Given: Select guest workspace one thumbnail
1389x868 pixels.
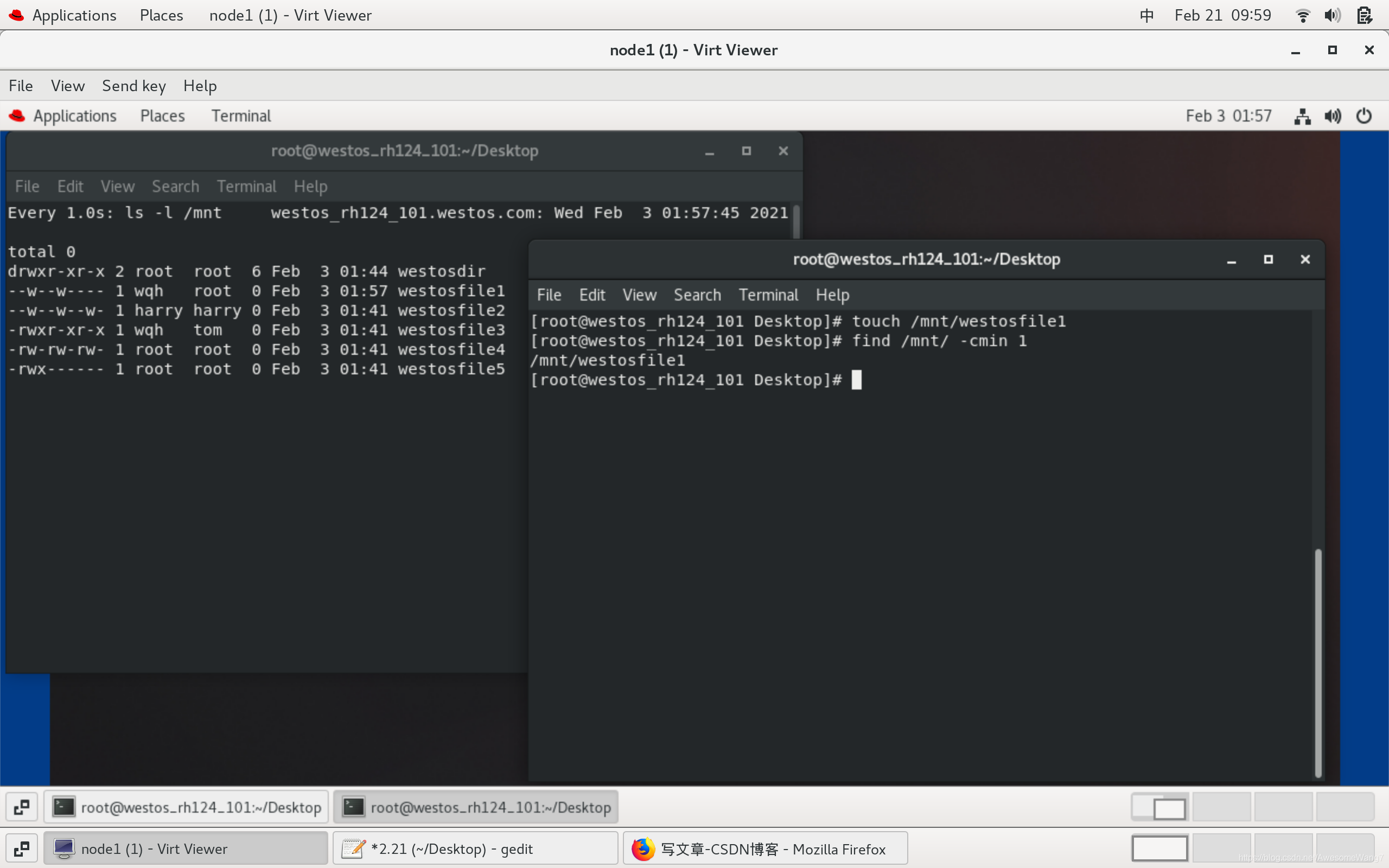Looking at the screenshot, I should point(1161,807).
